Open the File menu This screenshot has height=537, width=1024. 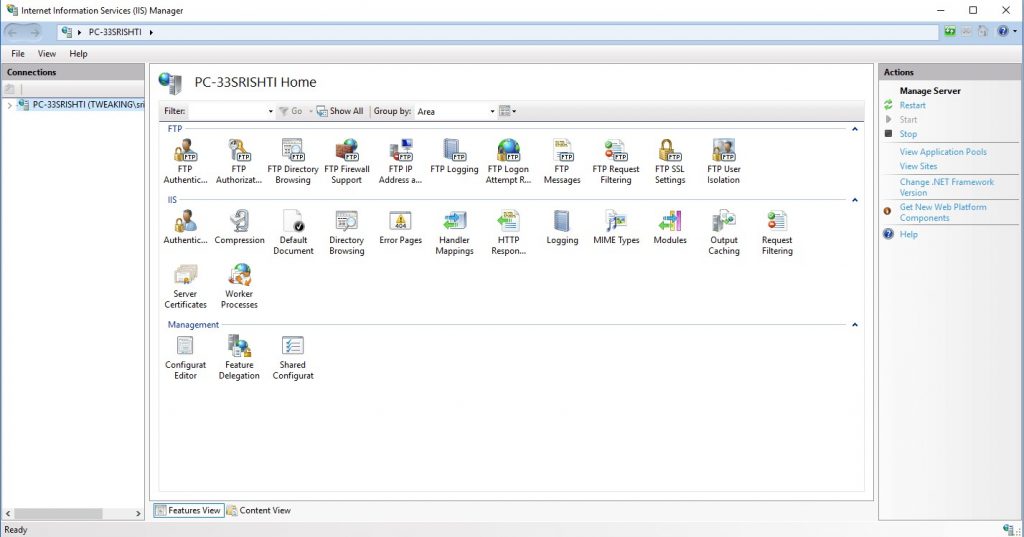18,54
